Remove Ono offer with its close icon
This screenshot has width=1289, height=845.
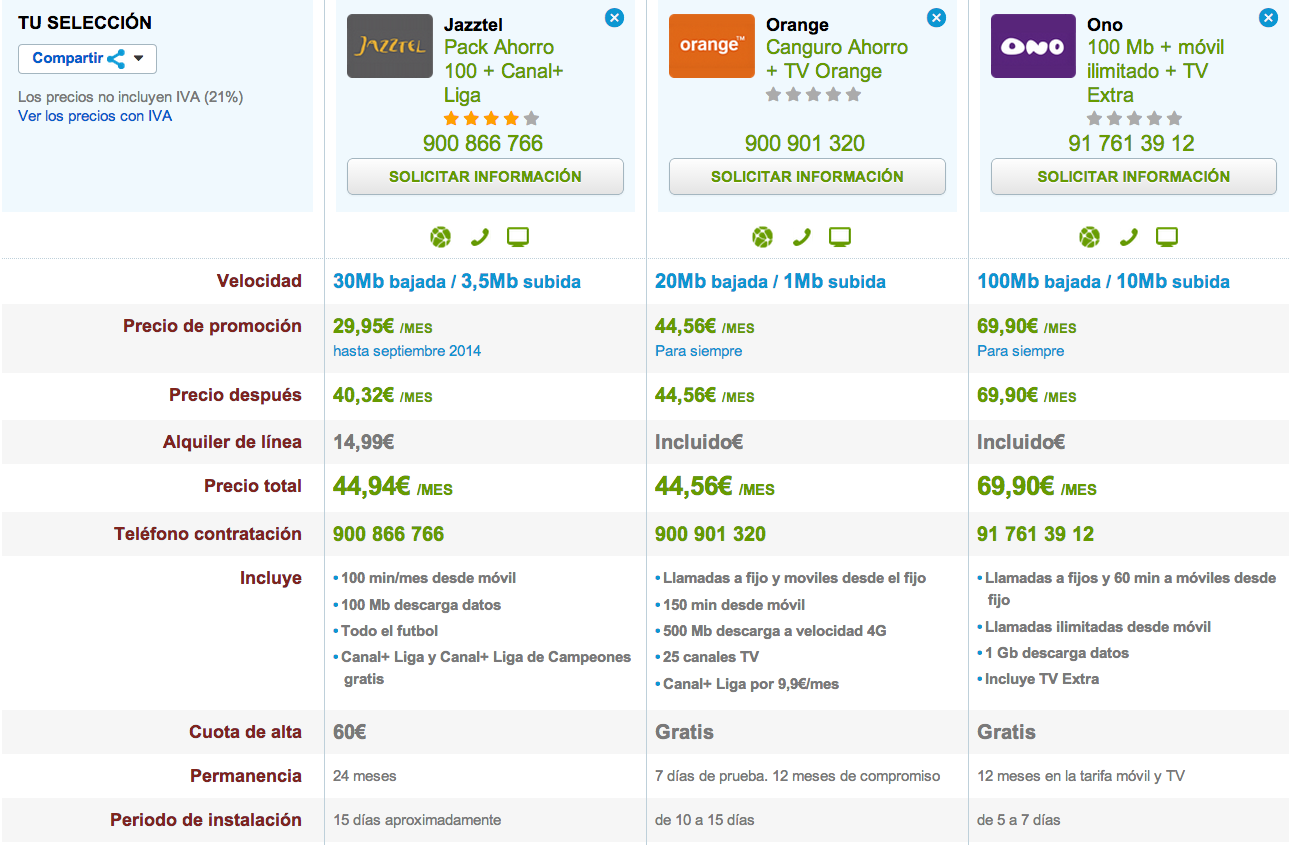point(1268,17)
